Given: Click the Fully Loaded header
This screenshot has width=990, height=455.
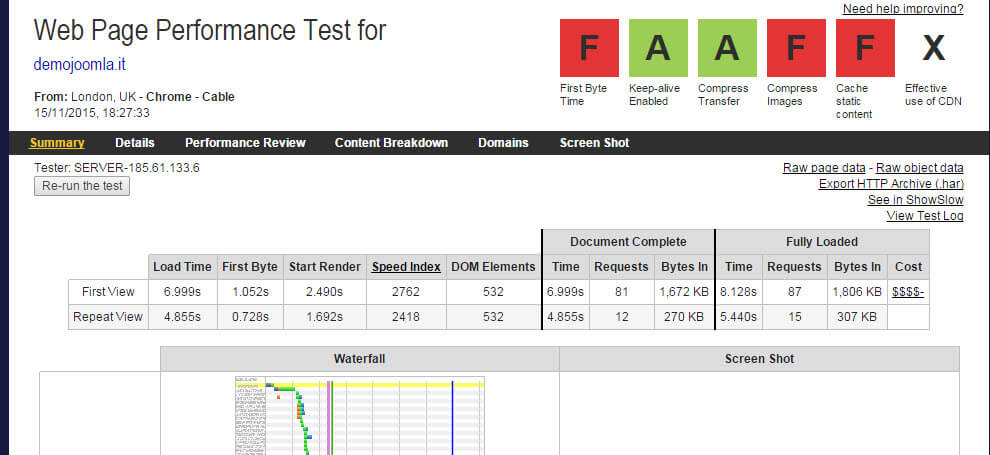Looking at the screenshot, I should click(x=822, y=242).
